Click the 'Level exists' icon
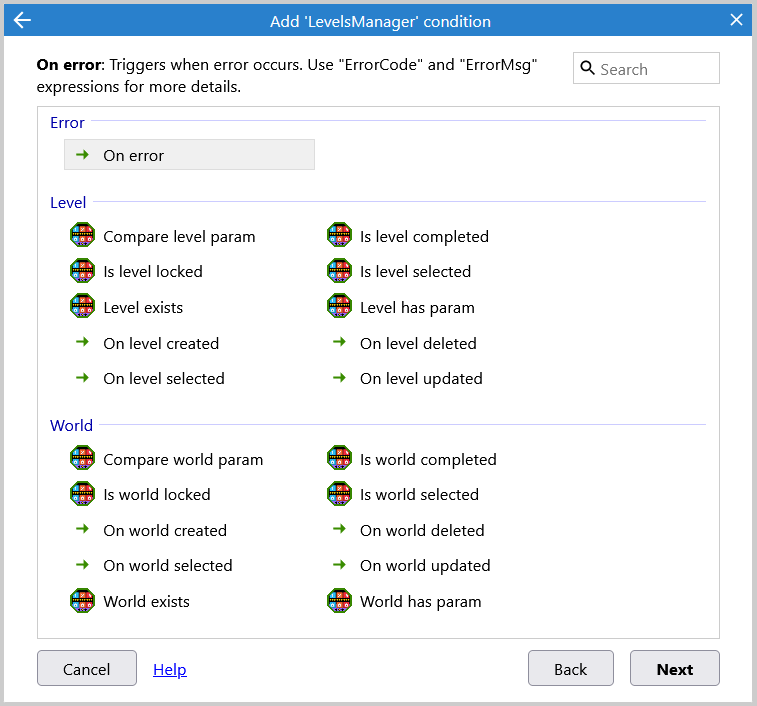Image resolution: width=757 pixels, height=706 pixels. pyautogui.click(x=81, y=307)
